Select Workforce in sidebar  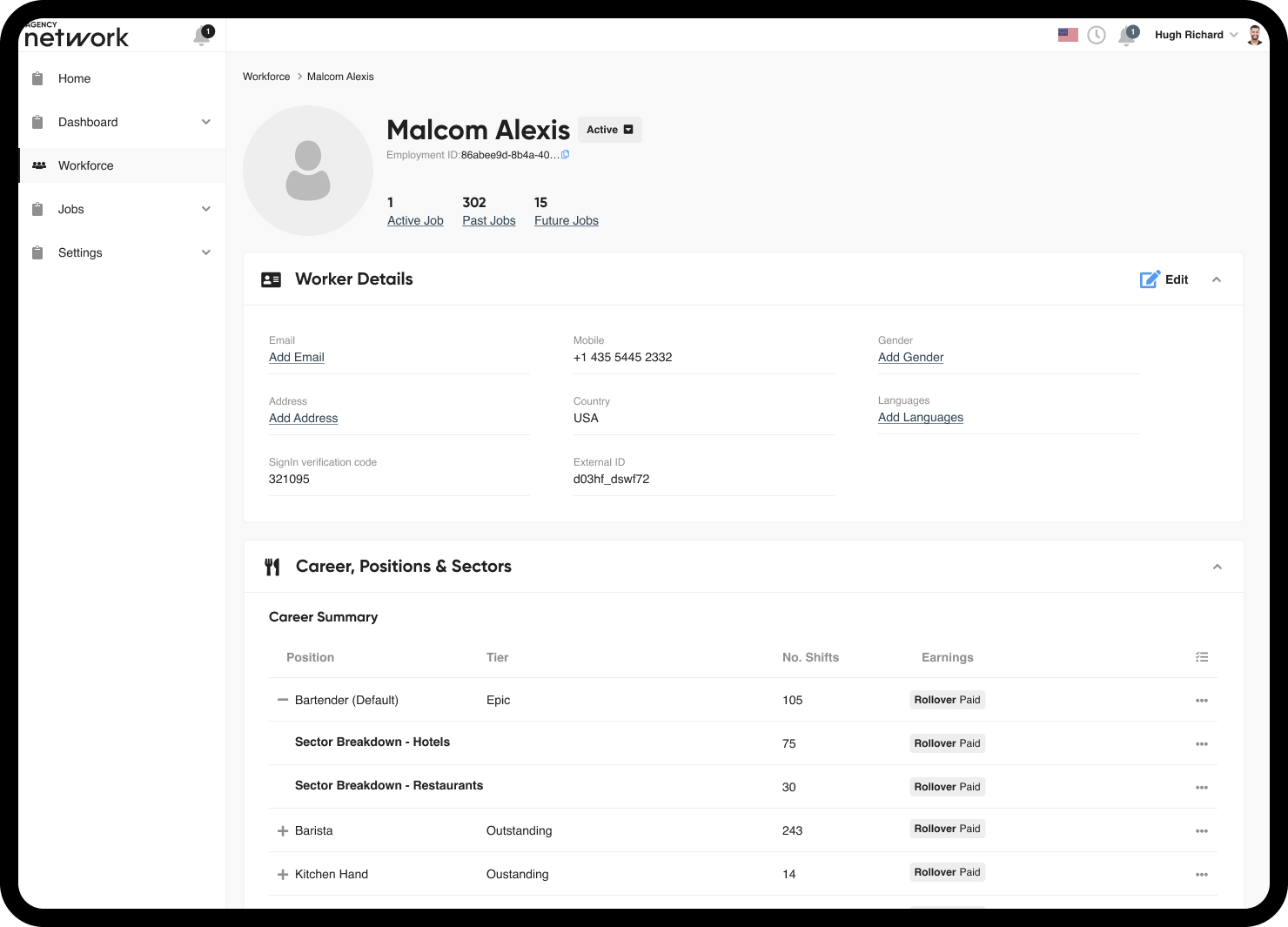(122, 165)
